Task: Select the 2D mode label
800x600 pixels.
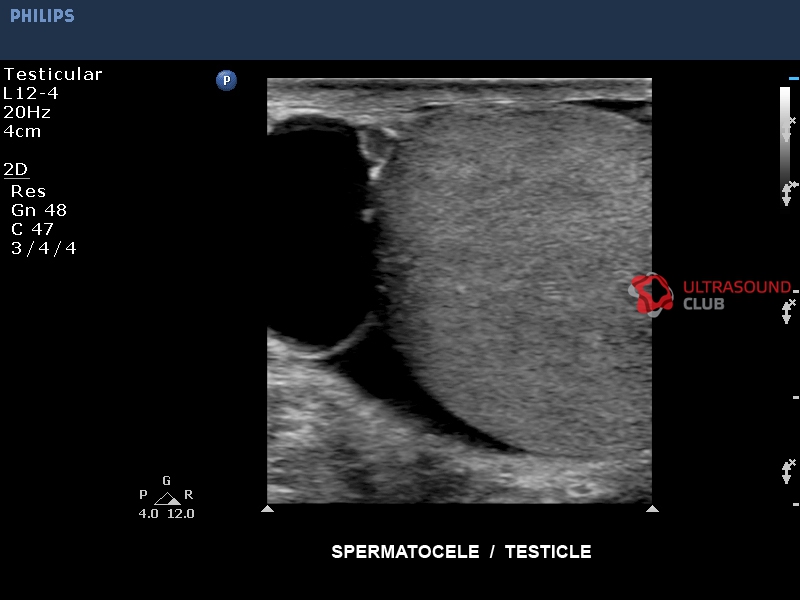Action: (16, 169)
